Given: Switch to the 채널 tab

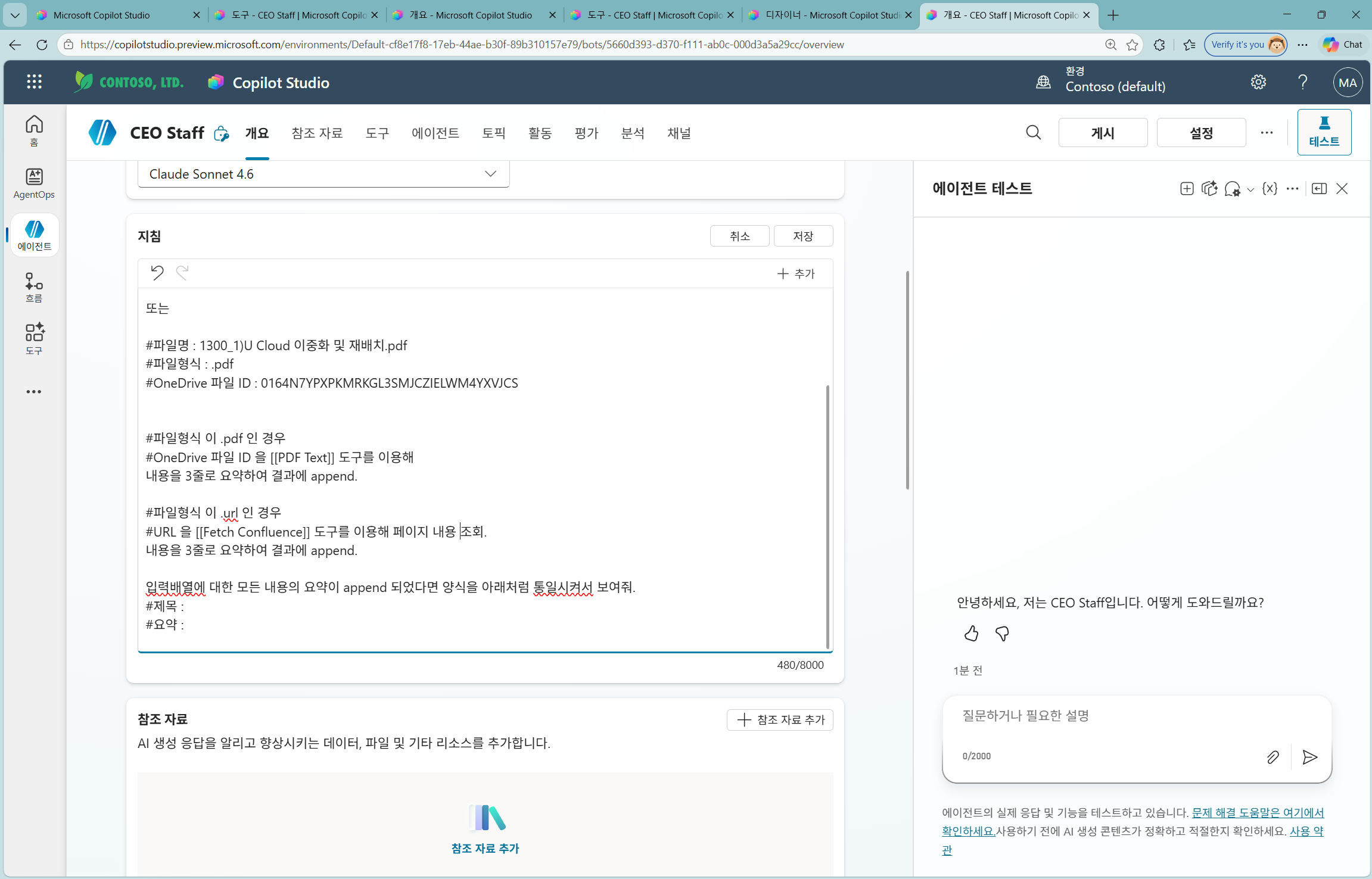Looking at the screenshot, I should 679,133.
